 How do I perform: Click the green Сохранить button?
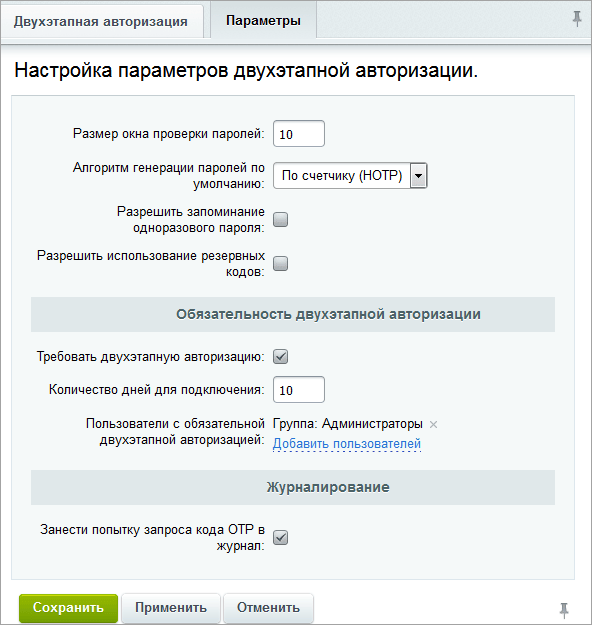point(69,607)
